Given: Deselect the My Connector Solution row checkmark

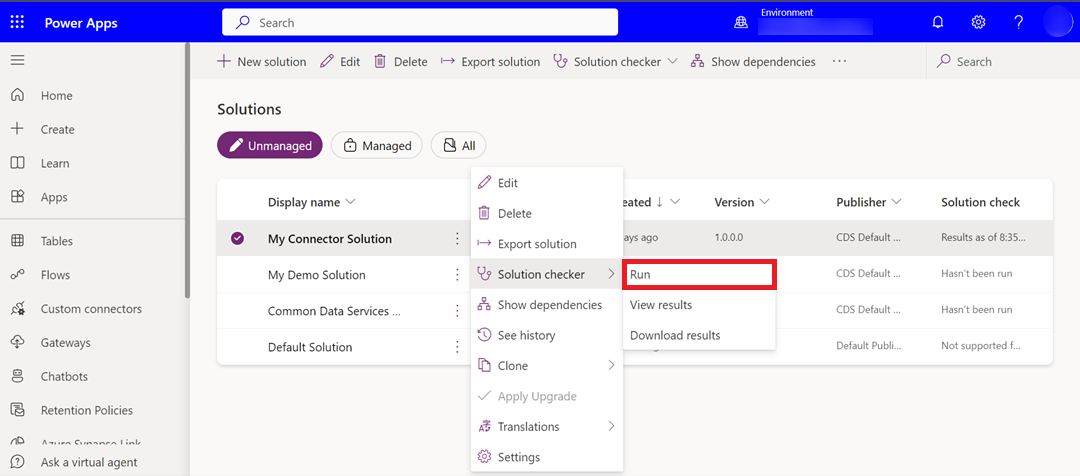Looking at the screenshot, I should (x=237, y=239).
